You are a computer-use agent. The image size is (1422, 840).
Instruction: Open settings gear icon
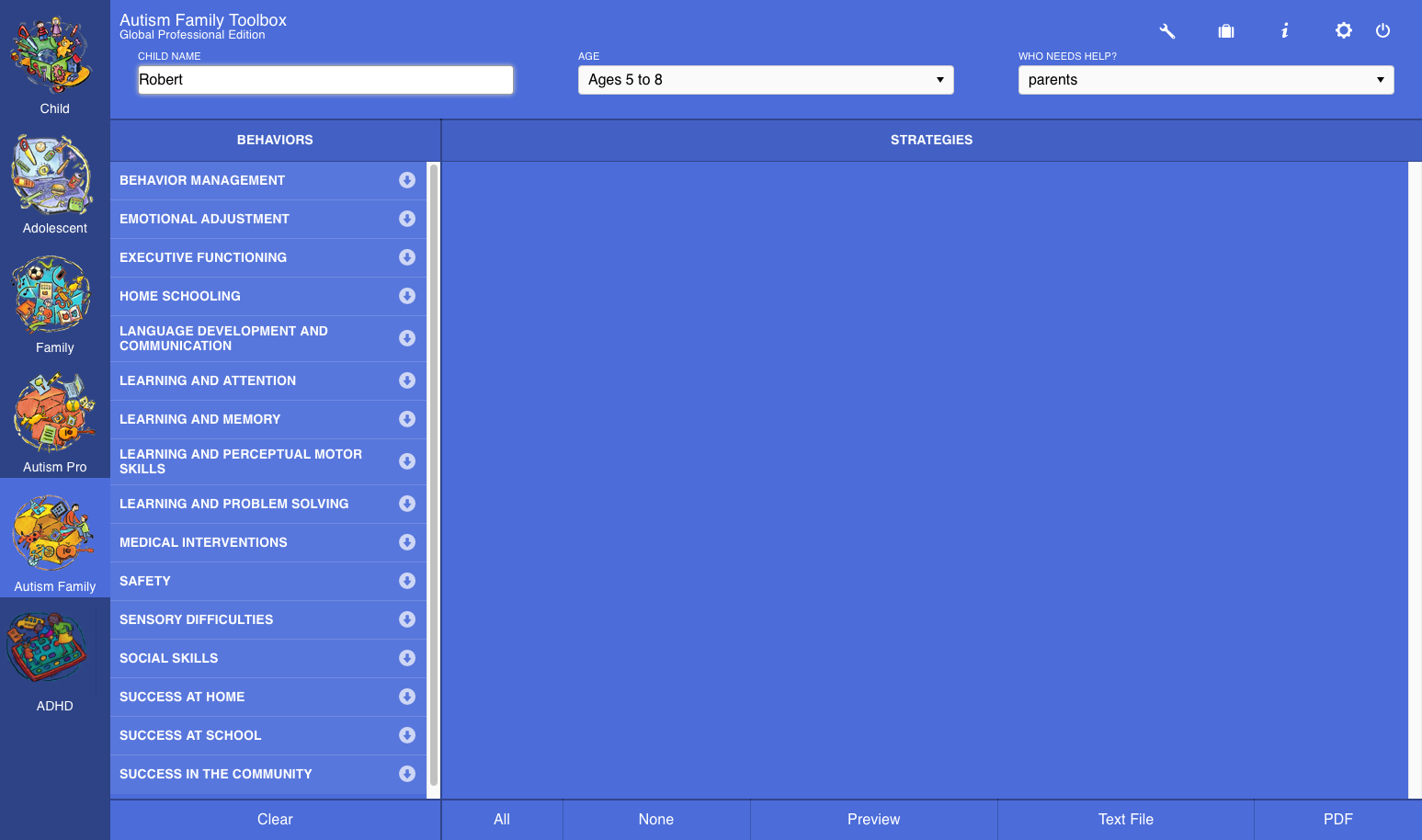pos(1343,31)
